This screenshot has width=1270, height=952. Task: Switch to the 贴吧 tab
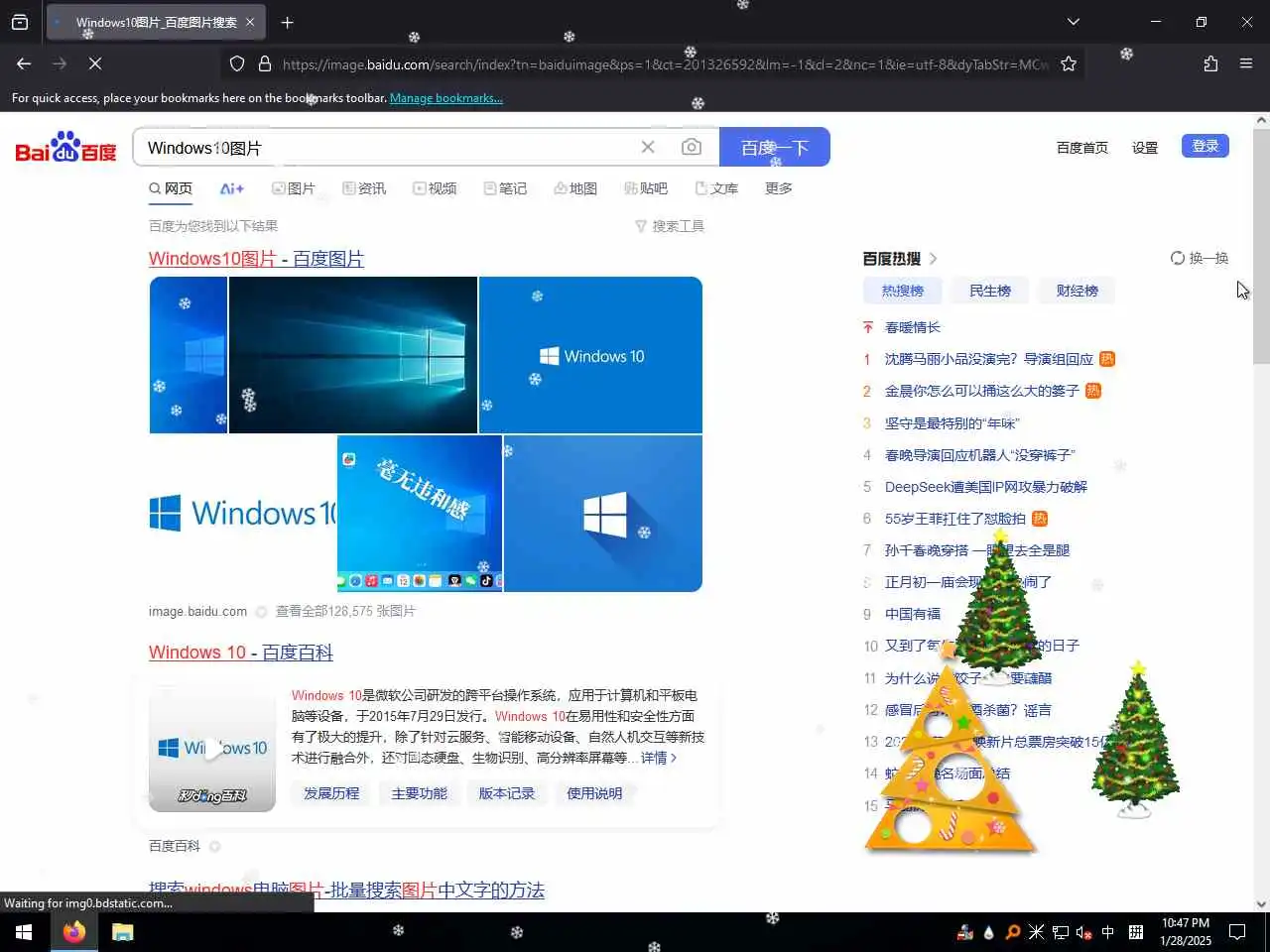[x=646, y=188]
